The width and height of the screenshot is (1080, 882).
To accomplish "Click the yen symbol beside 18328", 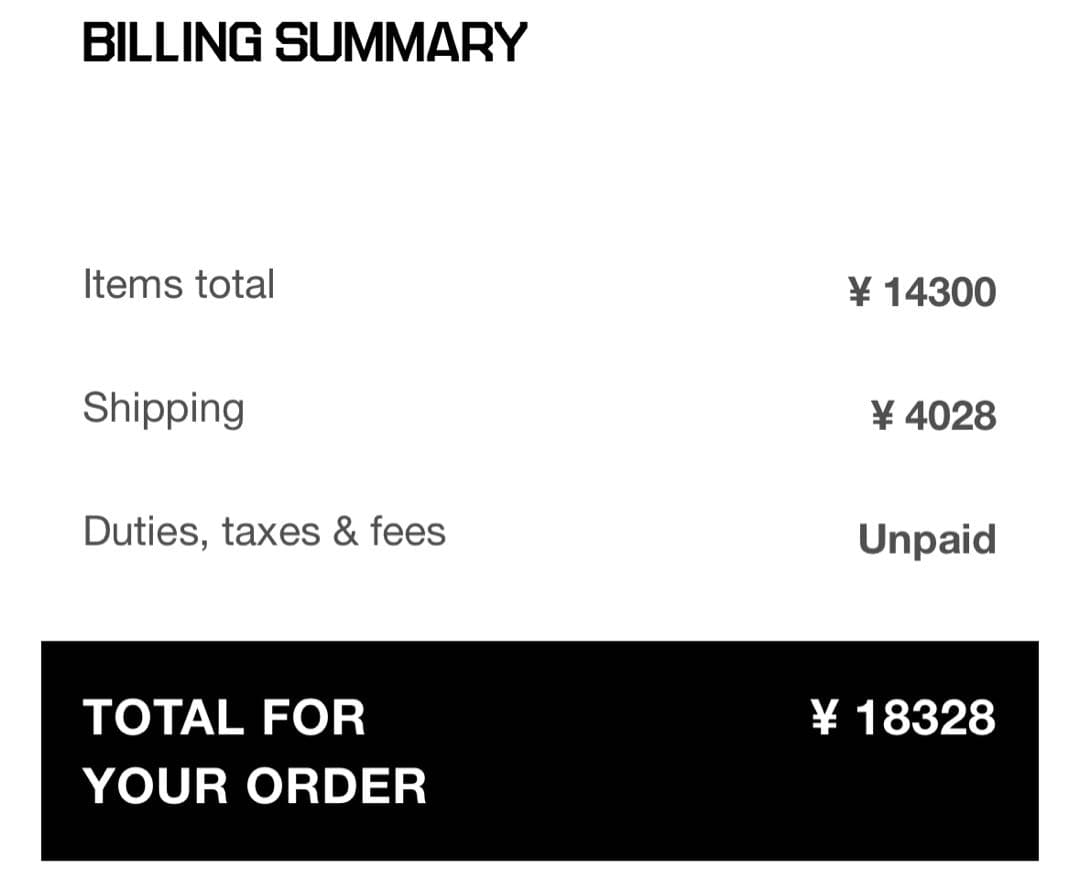I will tap(823, 718).
